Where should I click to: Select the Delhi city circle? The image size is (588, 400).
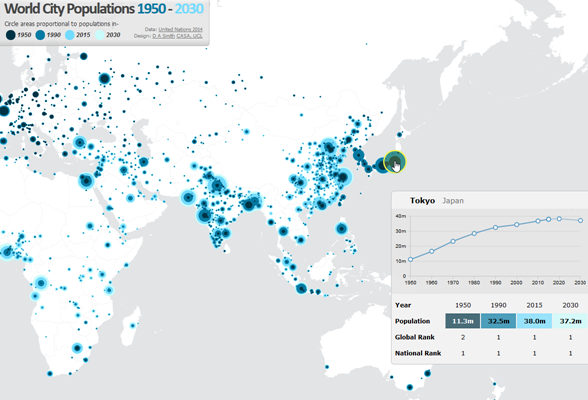tap(217, 185)
